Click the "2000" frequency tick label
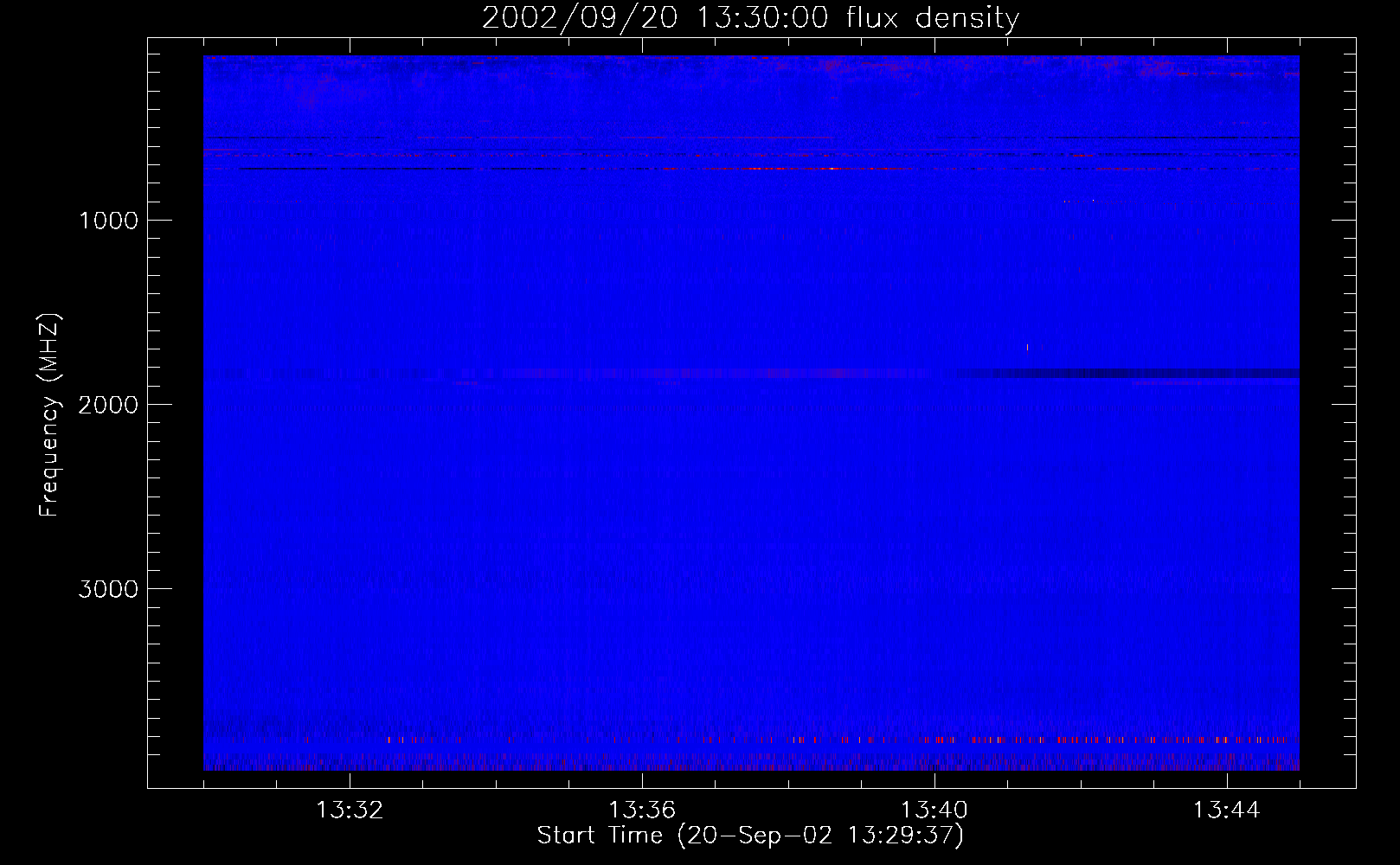 click(108, 405)
